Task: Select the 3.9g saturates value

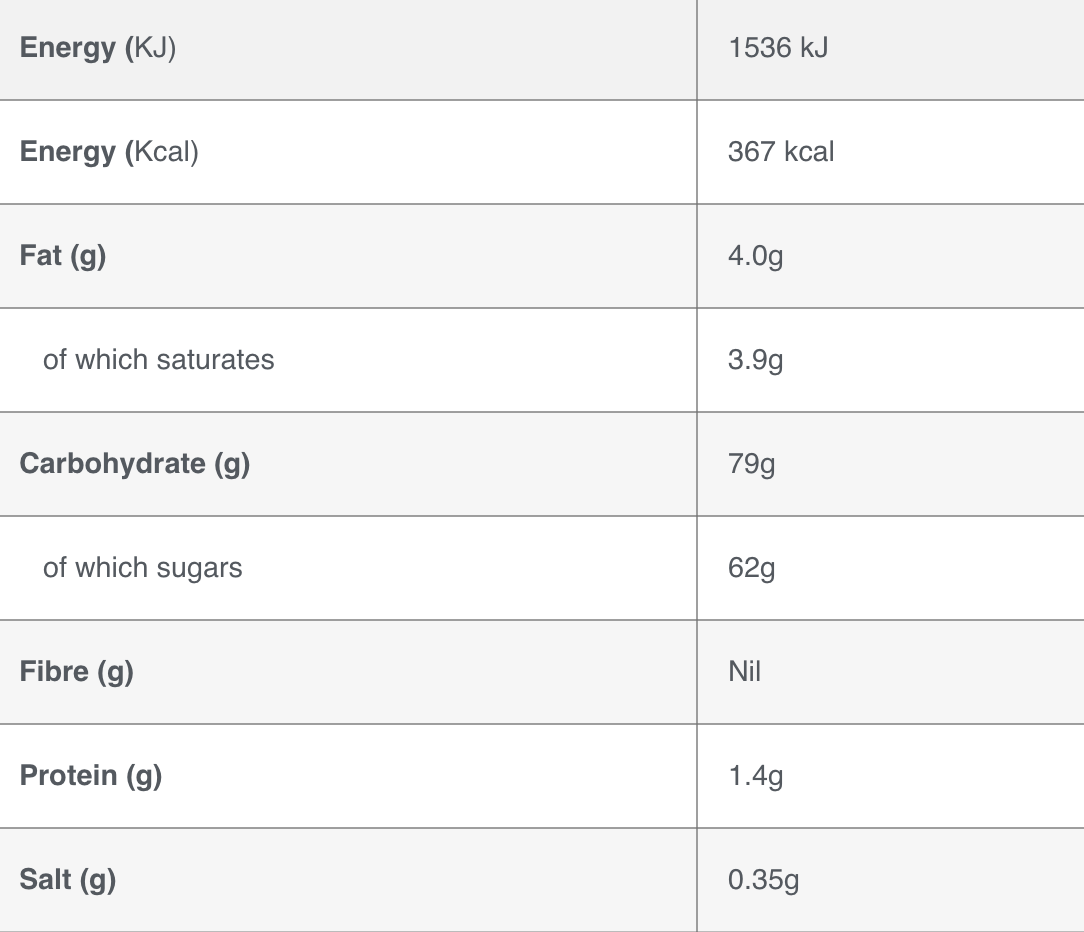Action: [756, 360]
